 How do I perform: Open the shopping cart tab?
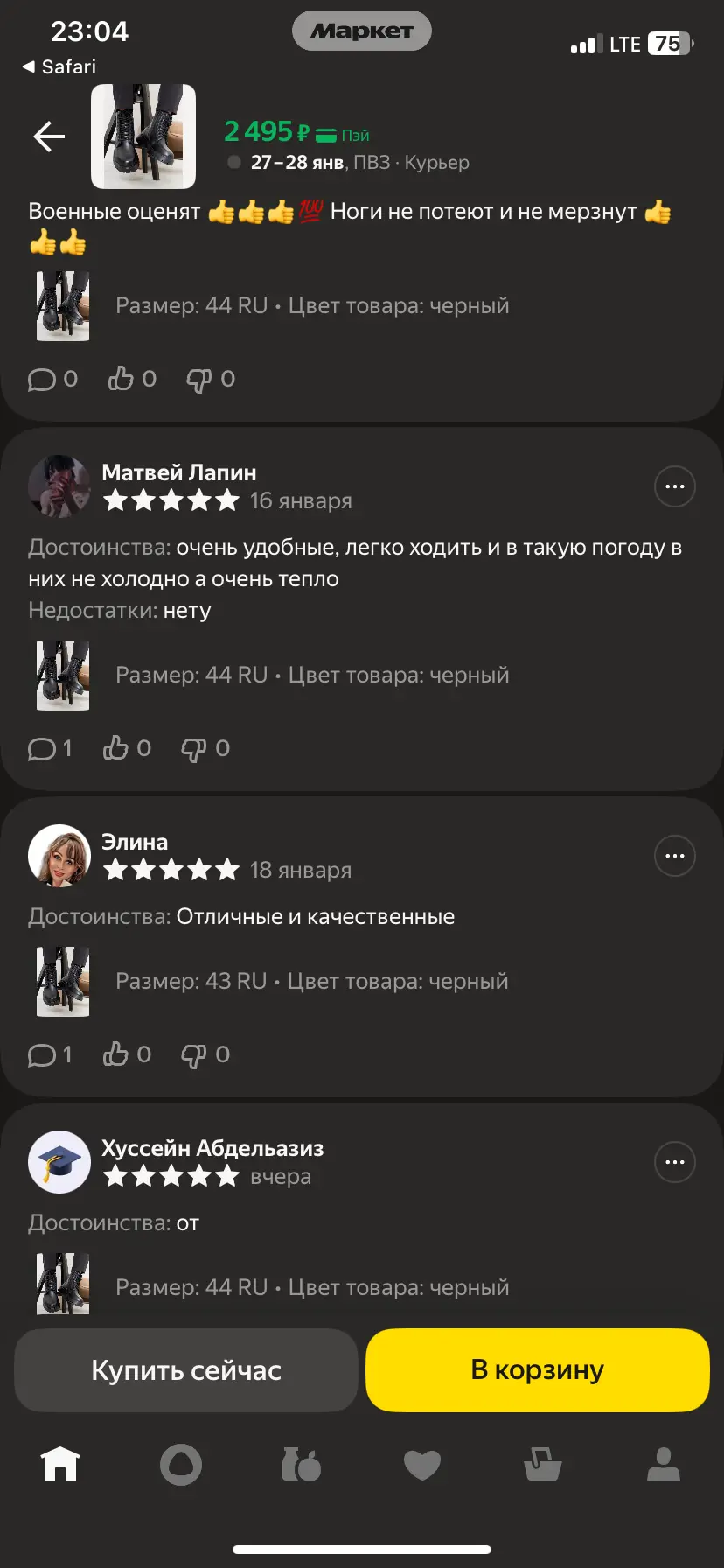(x=543, y=1464)
